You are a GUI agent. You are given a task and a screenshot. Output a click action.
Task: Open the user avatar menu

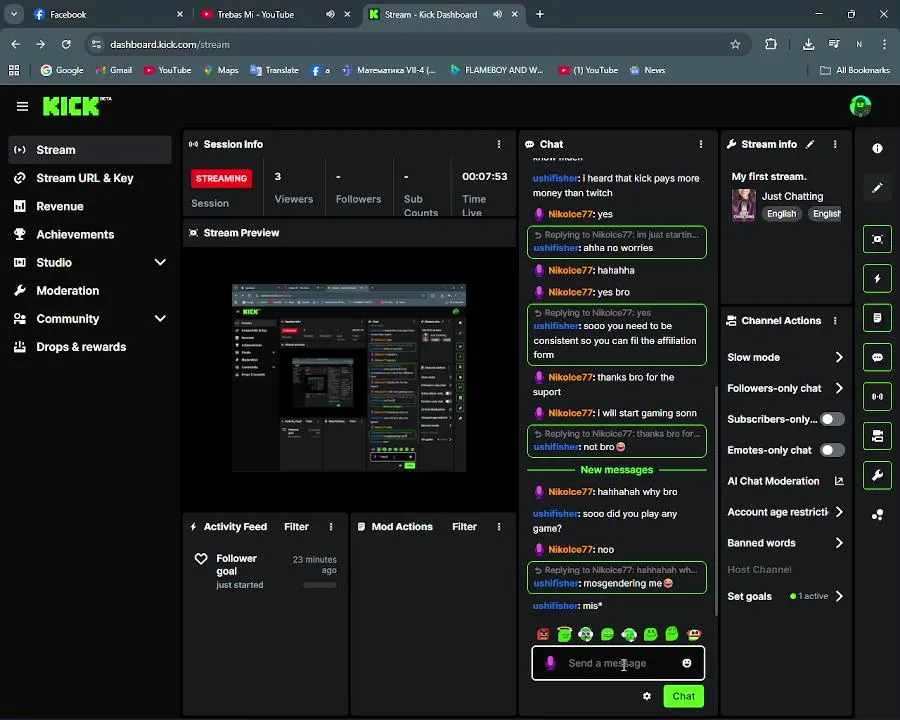pos(860,106)
